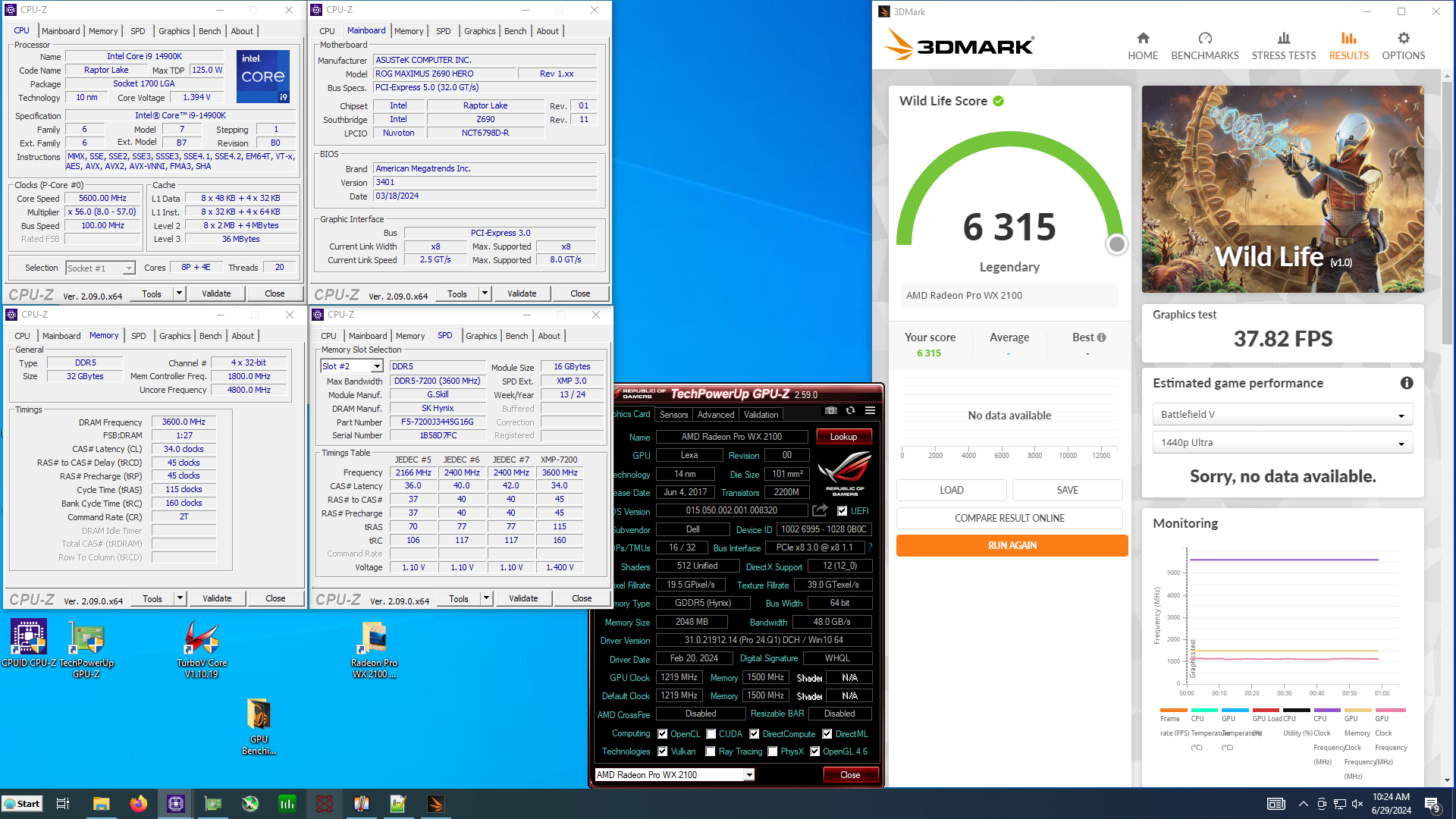This screenshot has height=819, width=1456.
Task: Switch to Advanced tab in GPU-Z
Action: pyautogui.click(x=716, y=415)
